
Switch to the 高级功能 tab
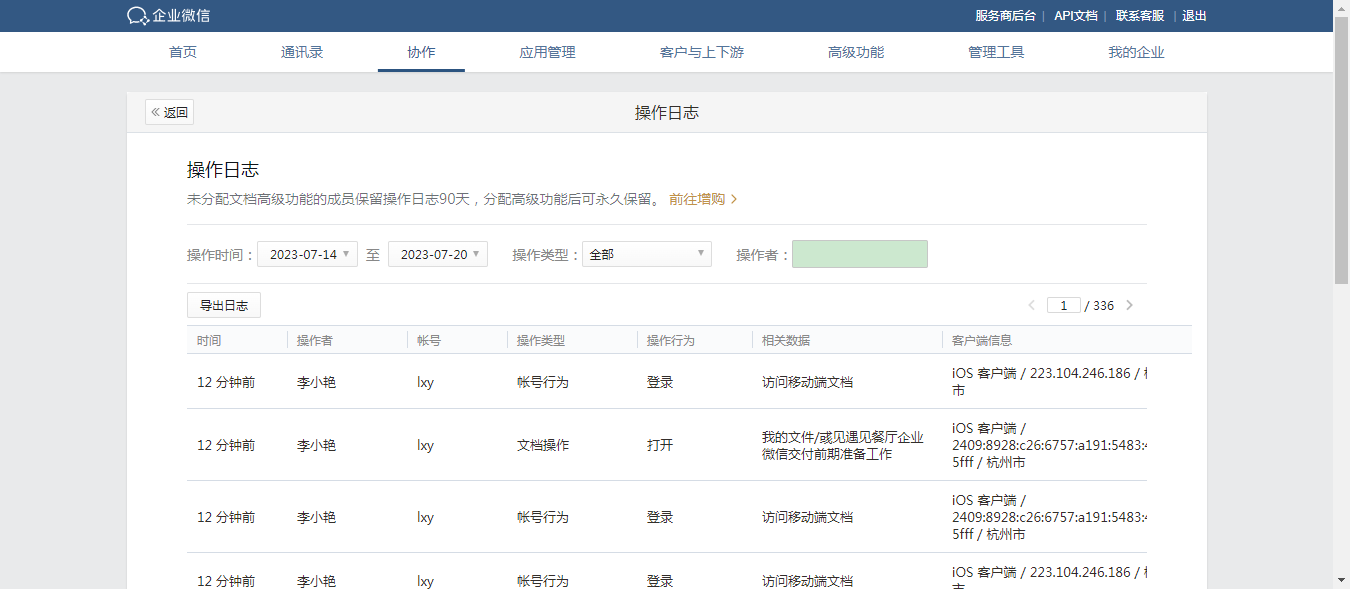tap(856, 52)
